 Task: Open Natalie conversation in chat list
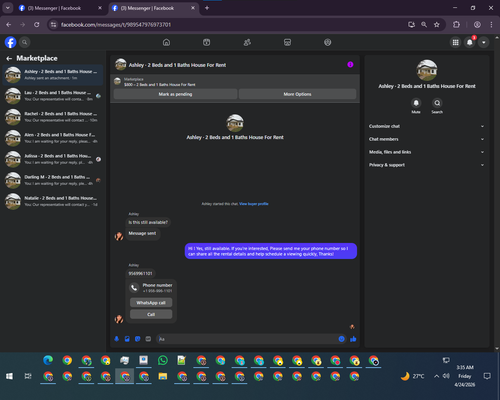pyautogui.click(x=53, y=201)
